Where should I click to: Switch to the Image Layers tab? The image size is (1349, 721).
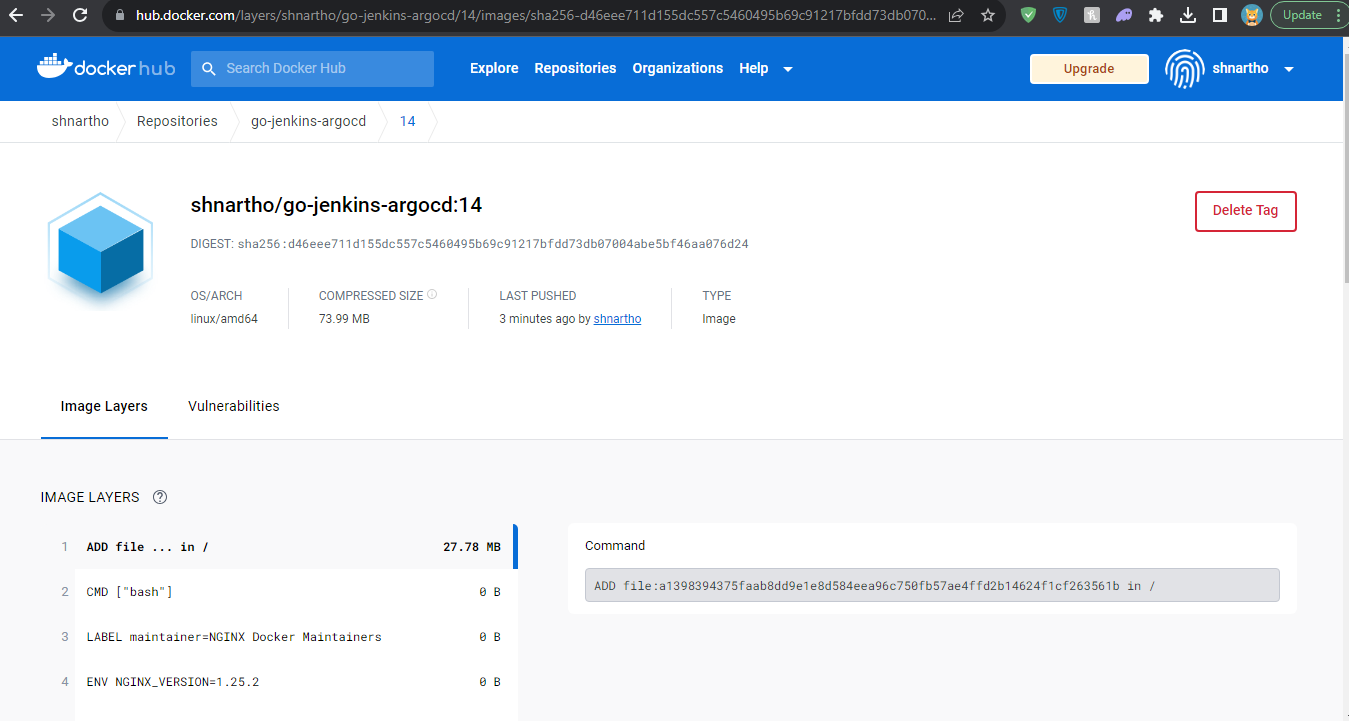pos(104,406)
